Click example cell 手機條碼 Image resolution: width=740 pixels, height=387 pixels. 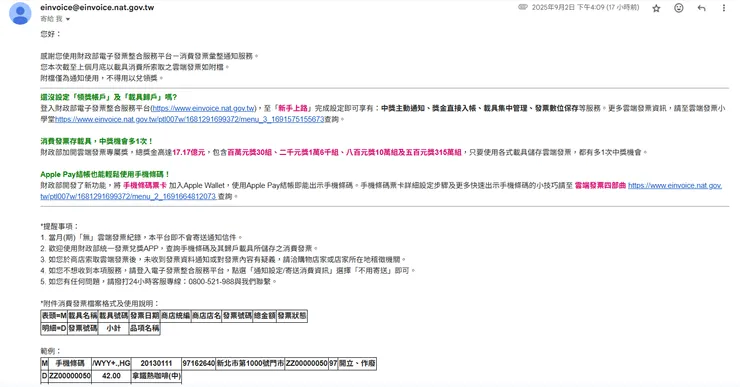click(70, 363)
